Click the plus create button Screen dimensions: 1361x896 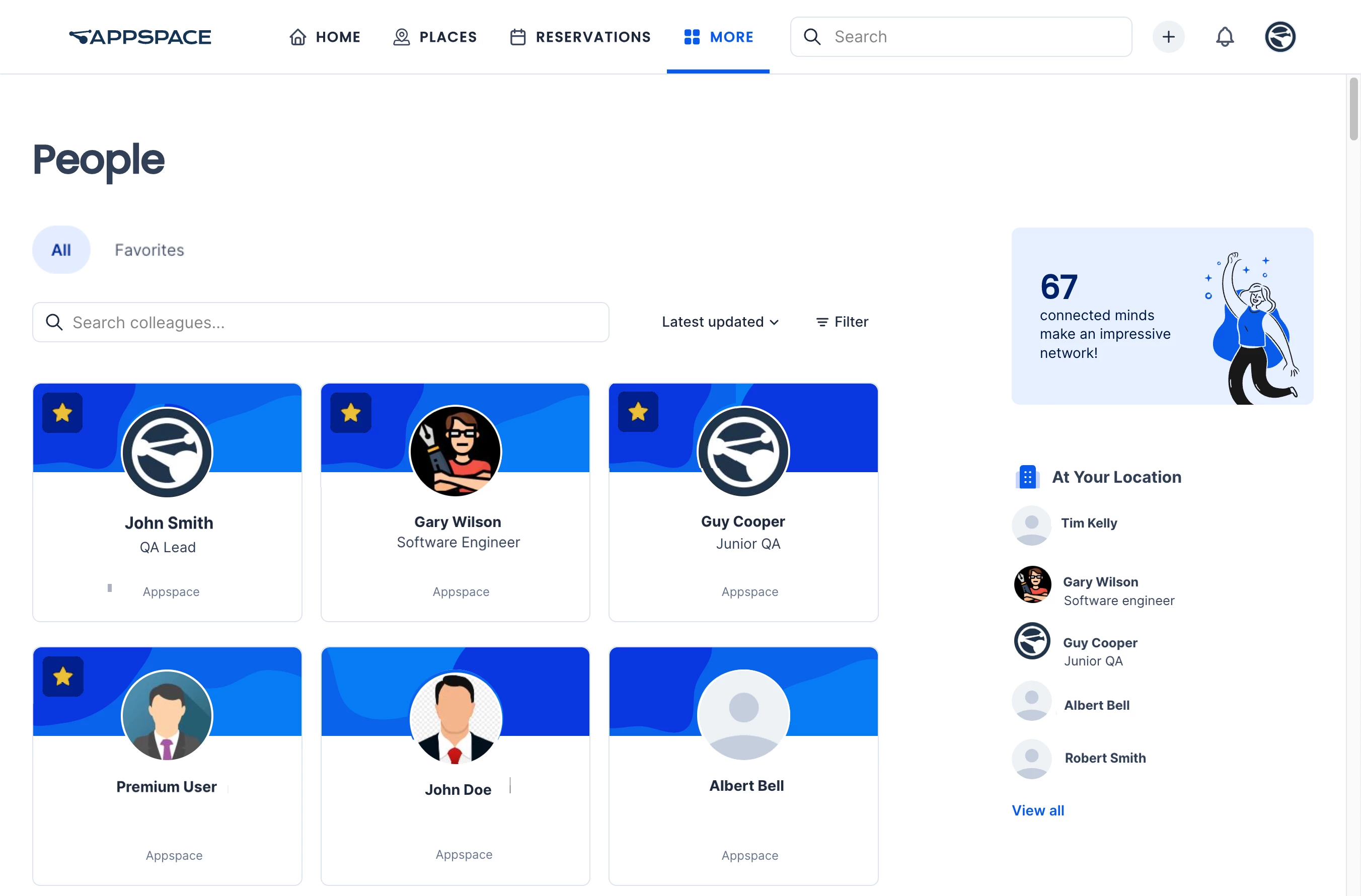tap(1168, 37)
